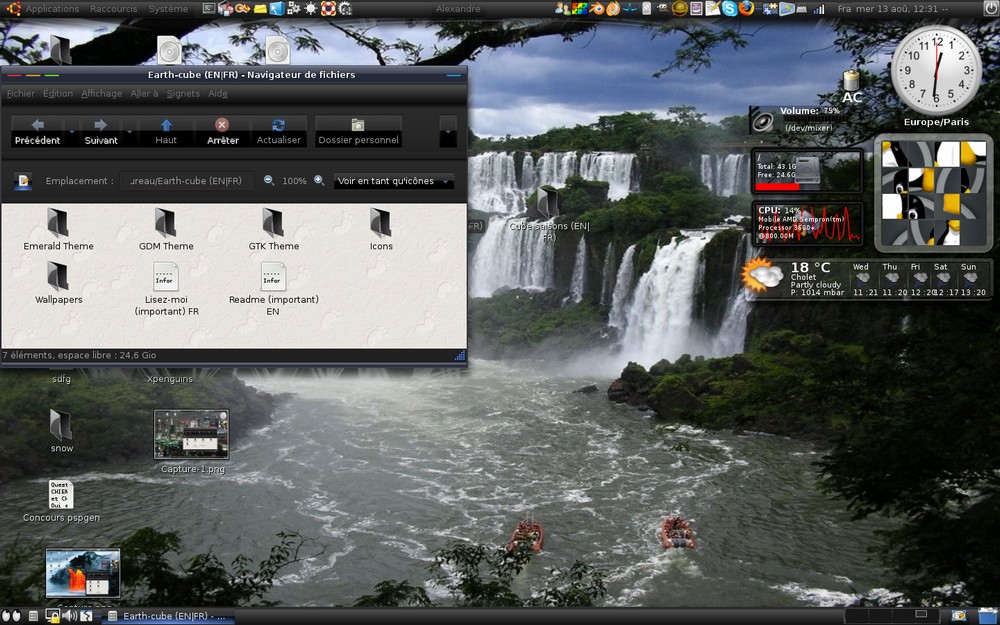The width and height of the screenshot is (1000, 625).
Task: Select Readme (important) EN file
Action: (274, 289)
